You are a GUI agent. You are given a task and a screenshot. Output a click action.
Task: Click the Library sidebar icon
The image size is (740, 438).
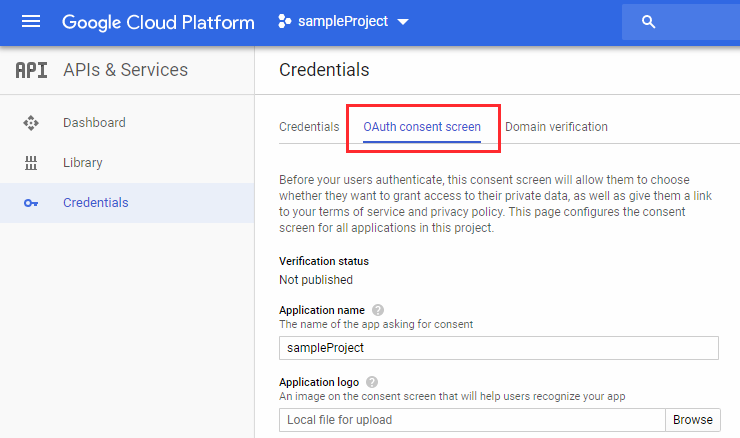31,163
